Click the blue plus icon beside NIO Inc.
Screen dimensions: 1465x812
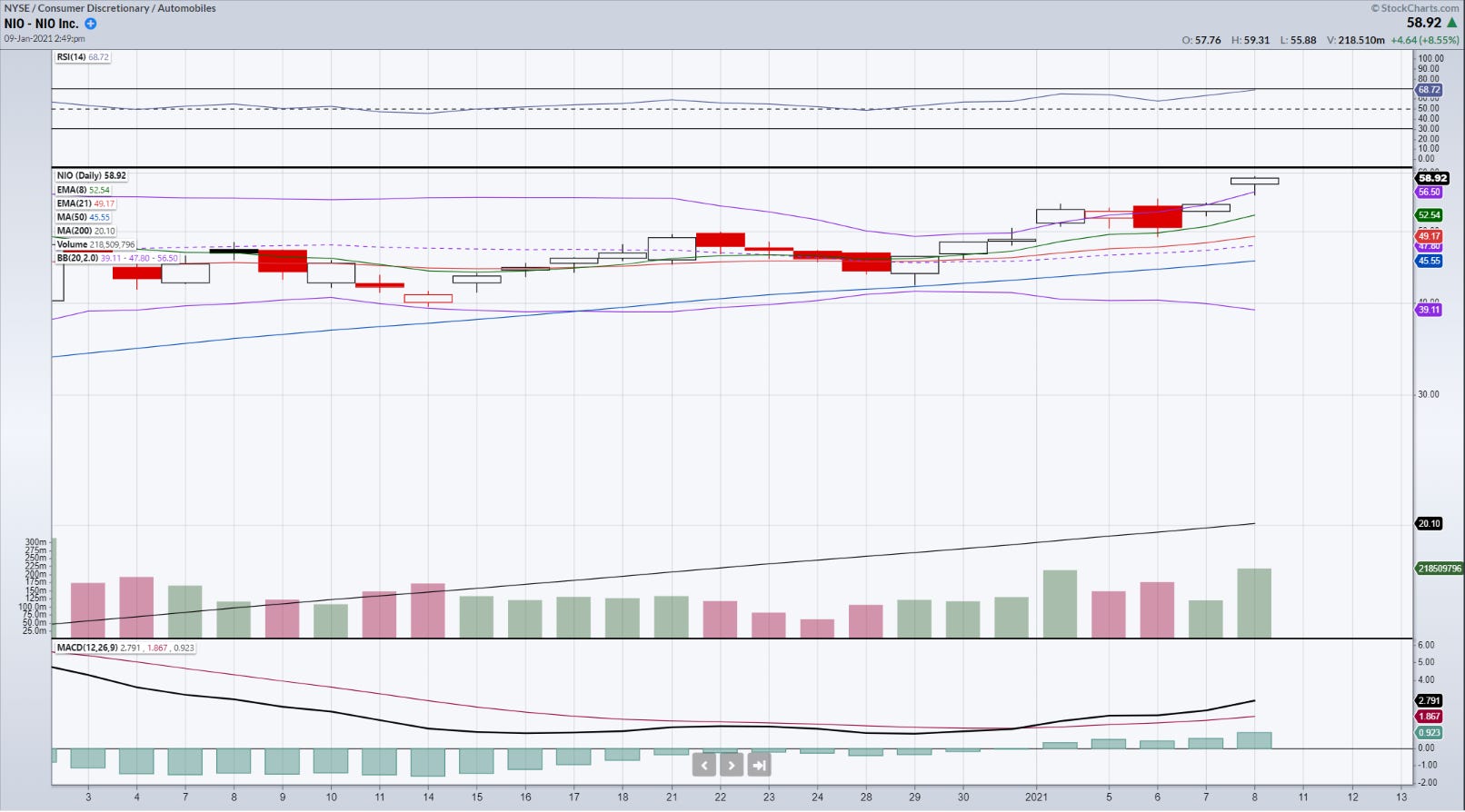click(x=91, y=24)
